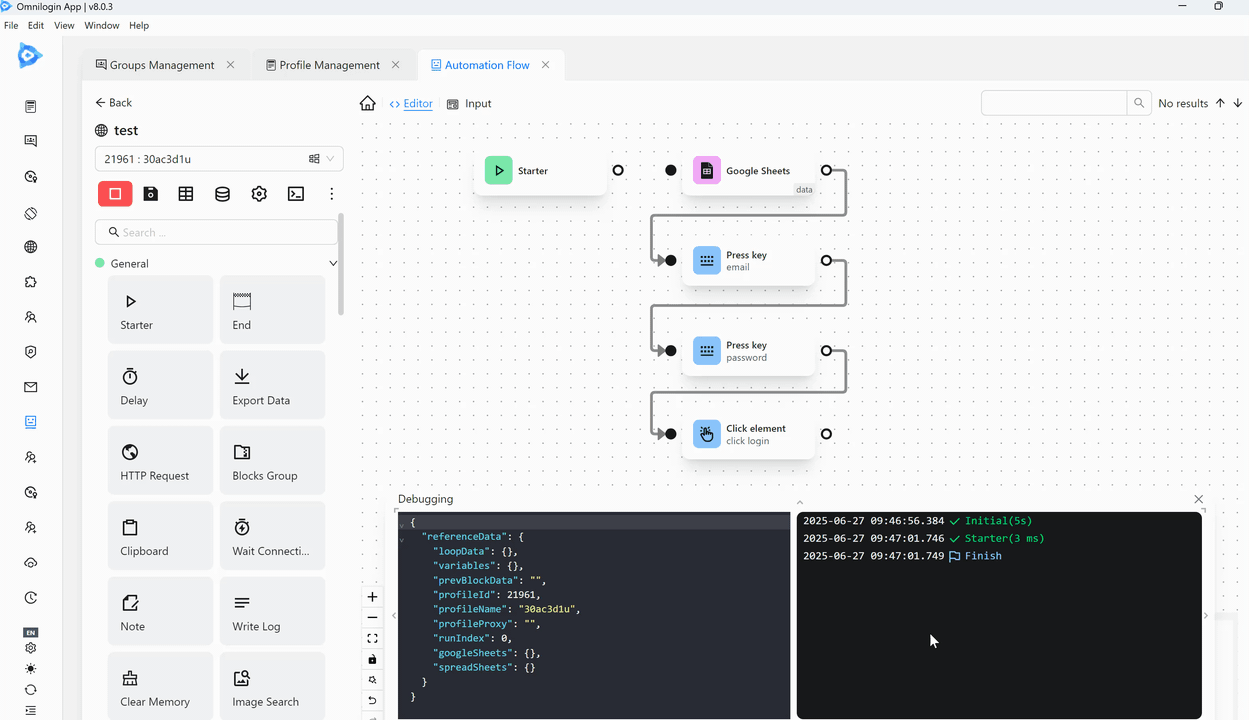Open the profile dropdown 21961 : 30ac3d1u
The height and width of the screenshot is (720, 1249).
(219, 159)
